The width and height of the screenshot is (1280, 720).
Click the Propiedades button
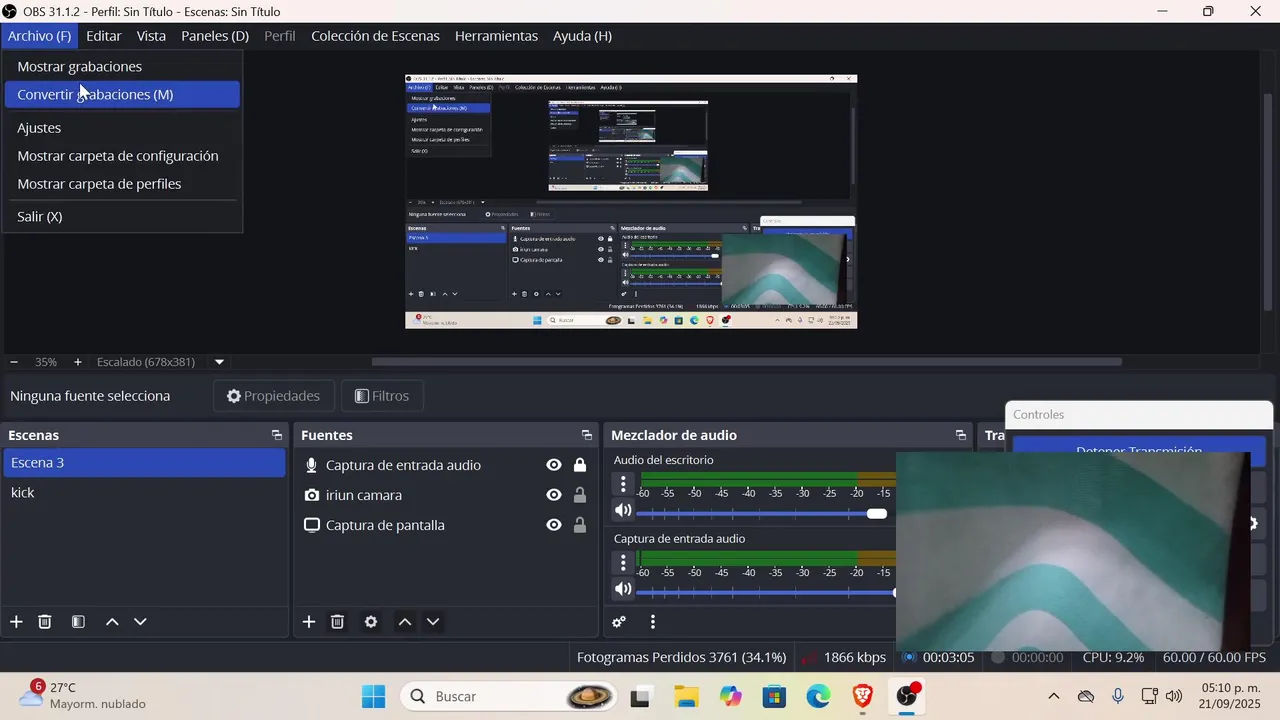click(275, 396)
